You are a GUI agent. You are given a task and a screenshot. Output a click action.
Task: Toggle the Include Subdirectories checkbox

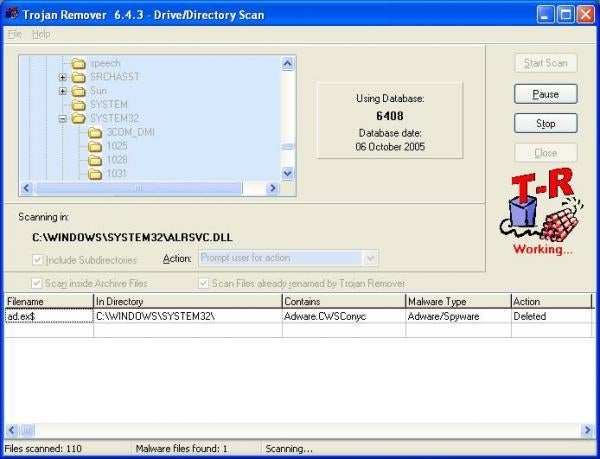click(37, 260)
